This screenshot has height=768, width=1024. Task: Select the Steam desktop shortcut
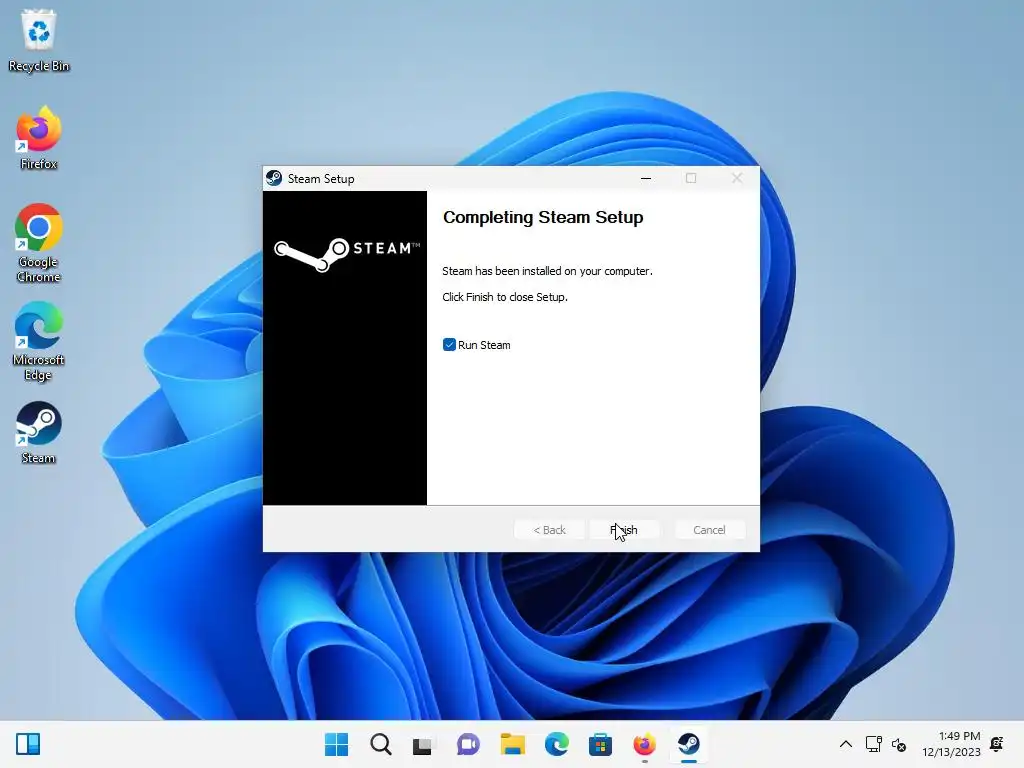[39, 432]
